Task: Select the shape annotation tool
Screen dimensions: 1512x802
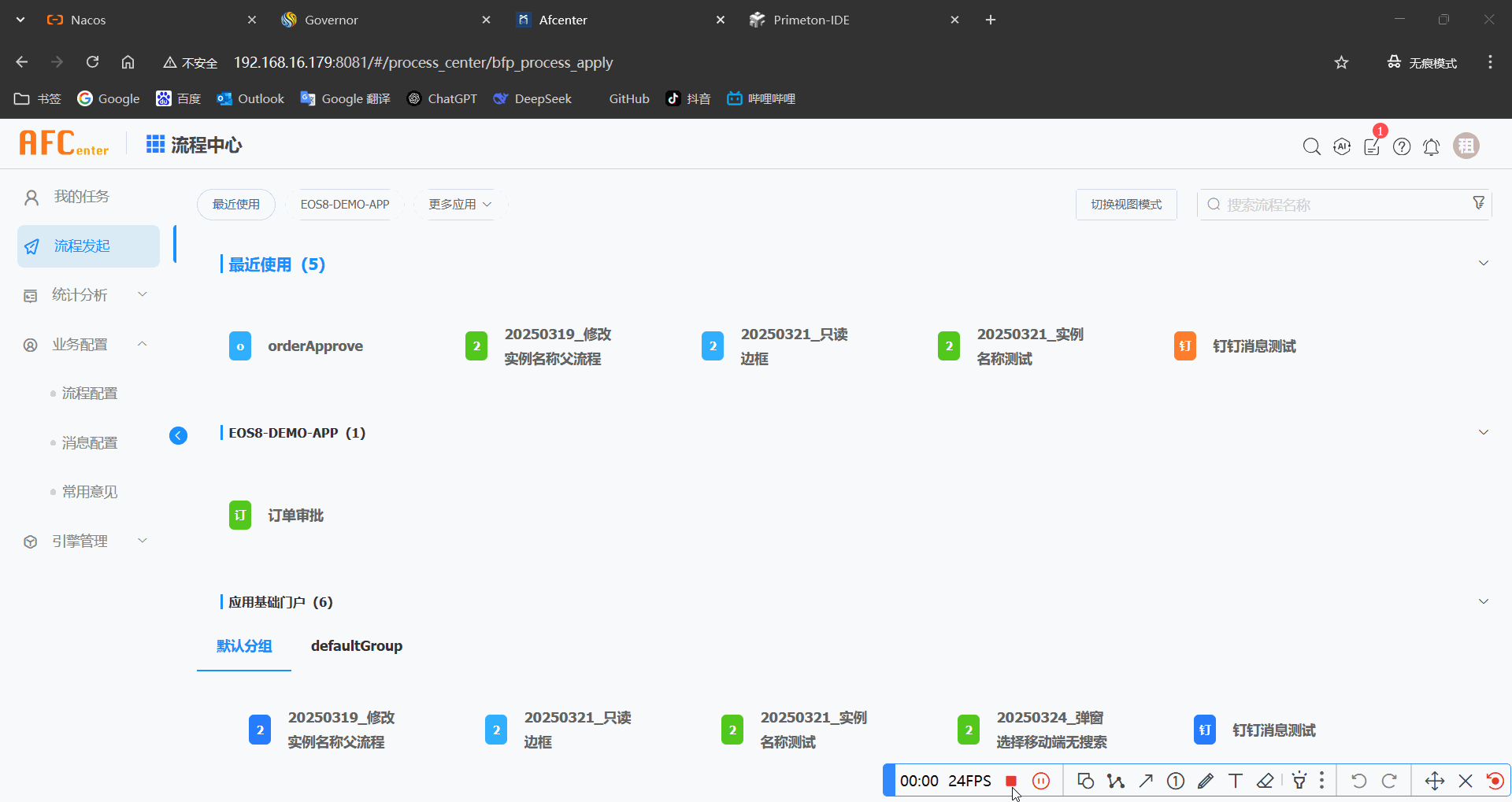Action: tap(1085, 781)
